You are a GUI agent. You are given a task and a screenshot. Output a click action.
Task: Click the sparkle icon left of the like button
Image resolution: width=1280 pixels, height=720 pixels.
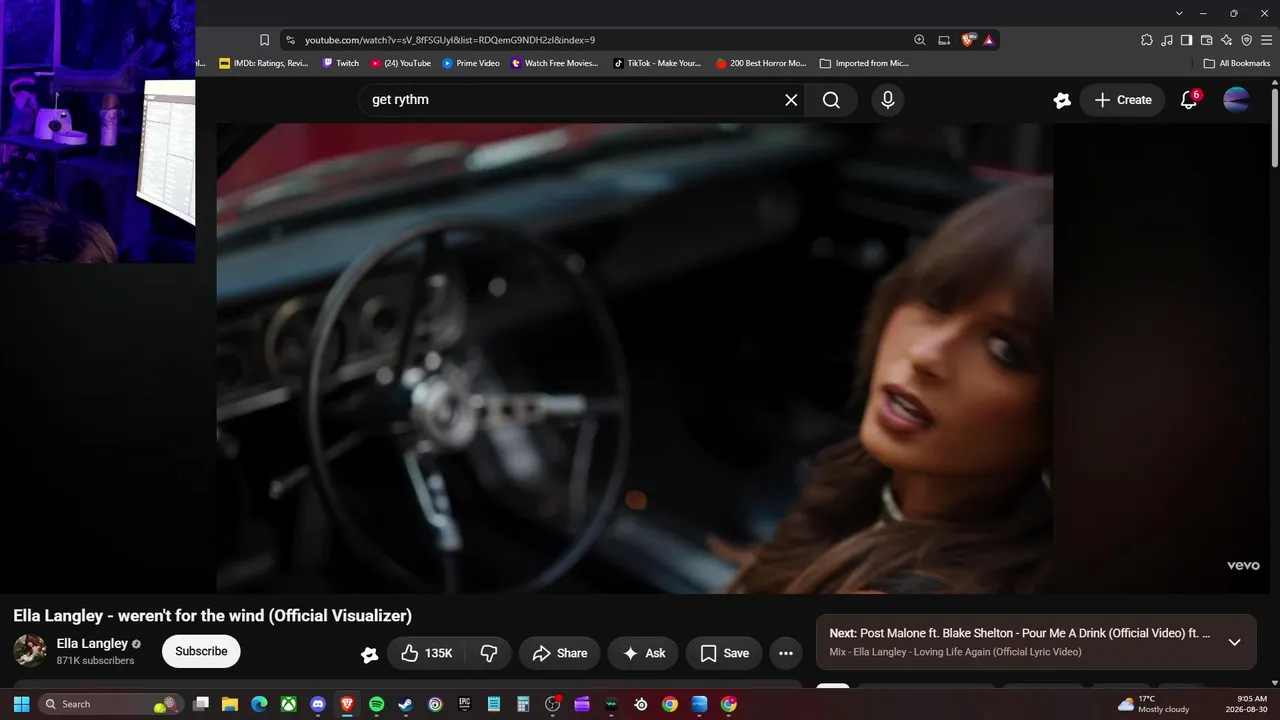coord(369,654)
